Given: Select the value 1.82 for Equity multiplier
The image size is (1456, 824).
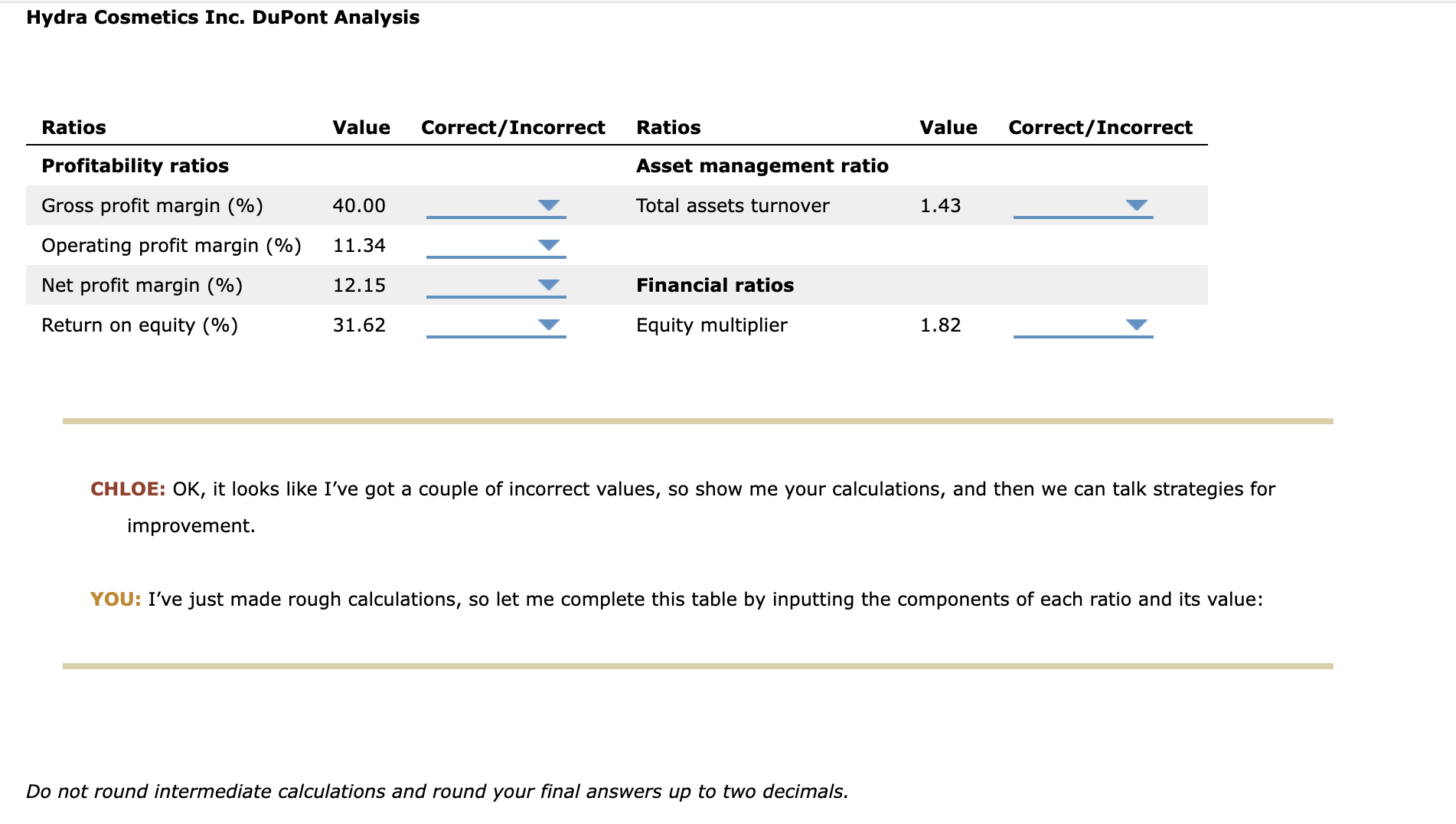Looking at the screenshot, I should [x=941, y=325].
